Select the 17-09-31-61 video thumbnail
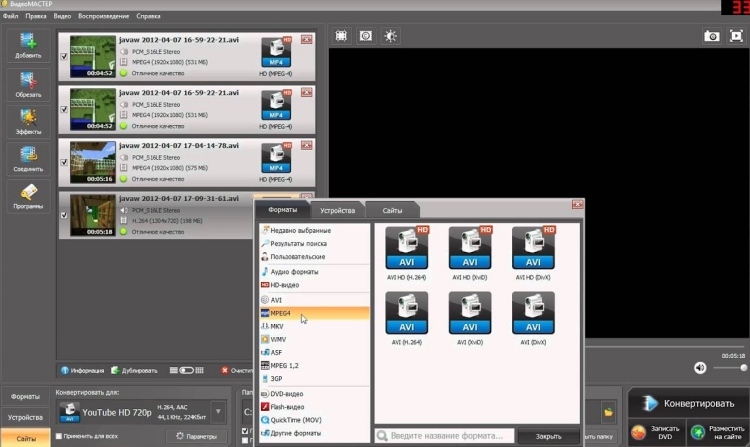 click(93, 215)
